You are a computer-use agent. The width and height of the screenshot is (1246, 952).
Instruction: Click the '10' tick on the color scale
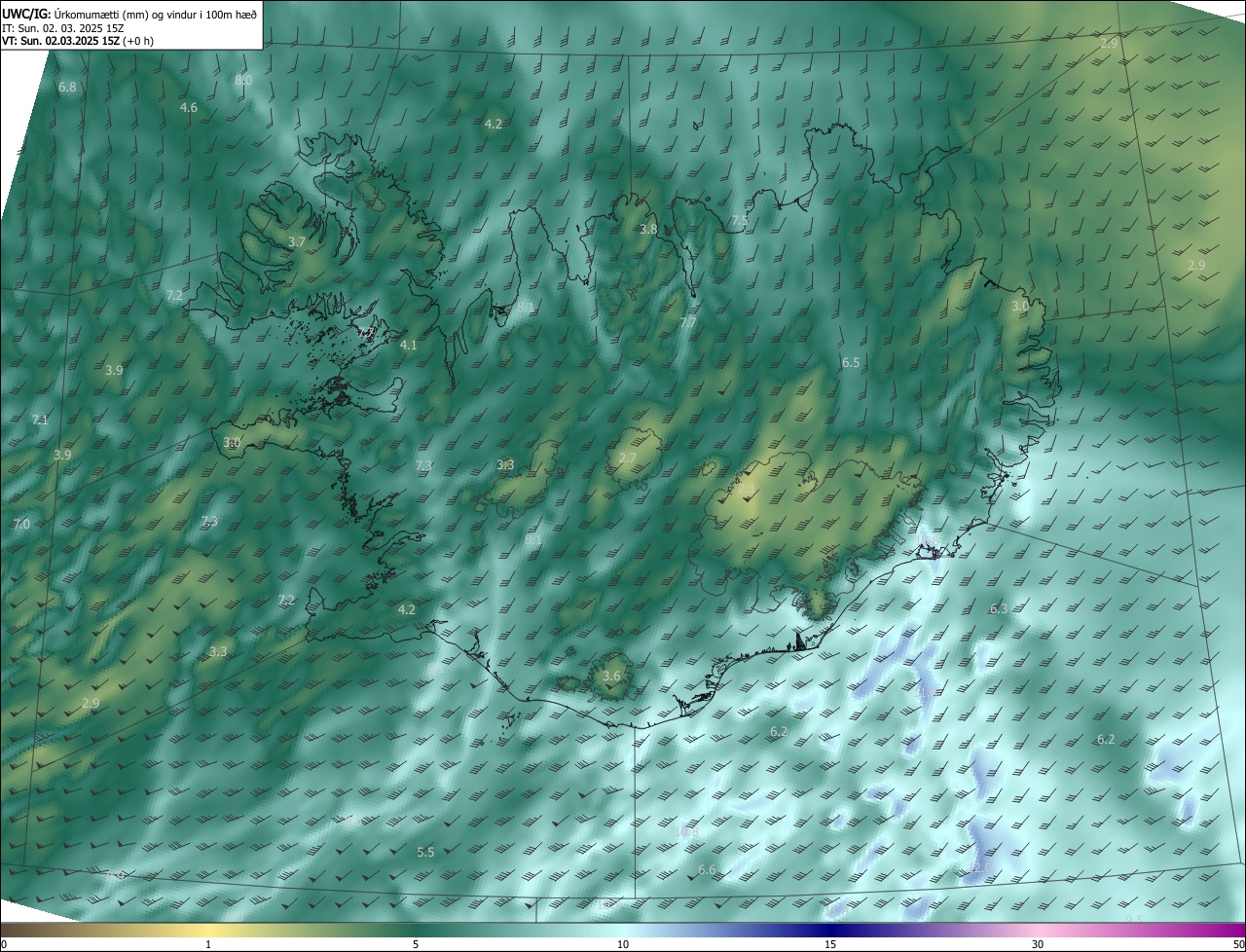coord(623,944)
